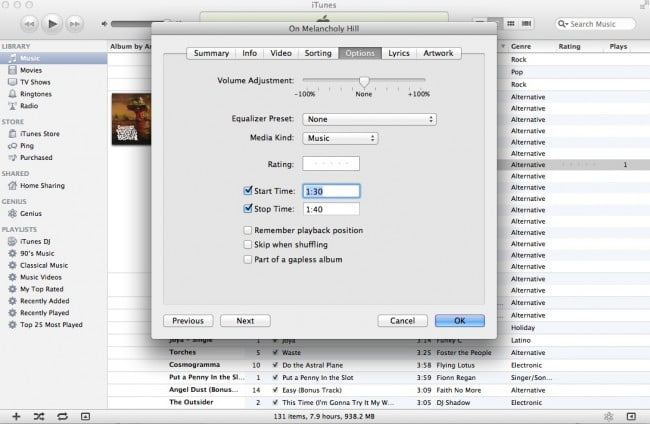Show the artwork viewer in bottom bar
Image resolution: width=650 pixels, height=424 pixels.
85,416
